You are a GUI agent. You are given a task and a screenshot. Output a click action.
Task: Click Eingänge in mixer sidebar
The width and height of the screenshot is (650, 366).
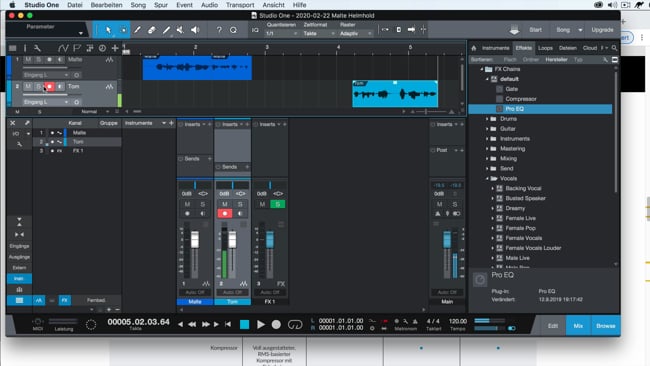pos(19,246)
